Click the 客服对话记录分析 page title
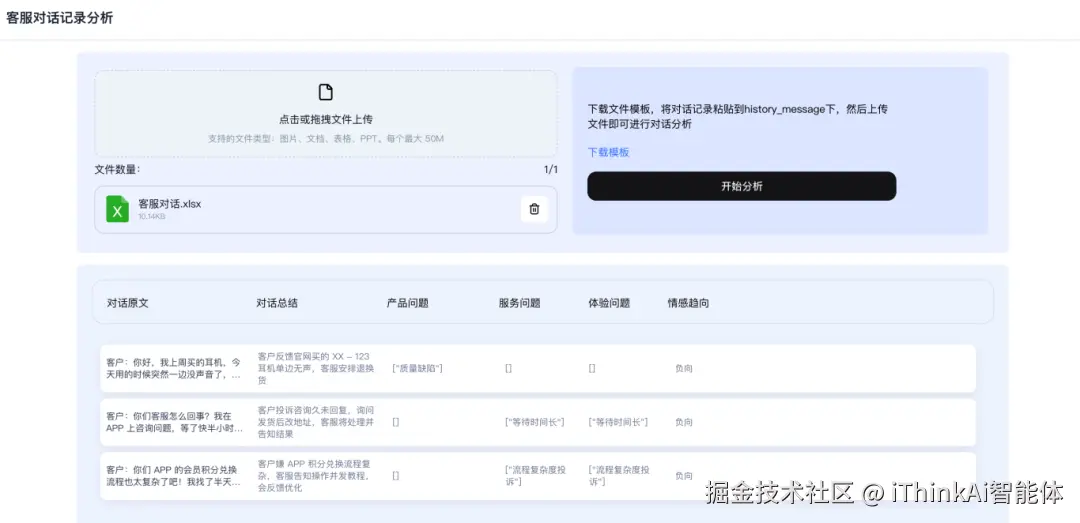This screenshot has height=523, width=1080. [59, 19]
